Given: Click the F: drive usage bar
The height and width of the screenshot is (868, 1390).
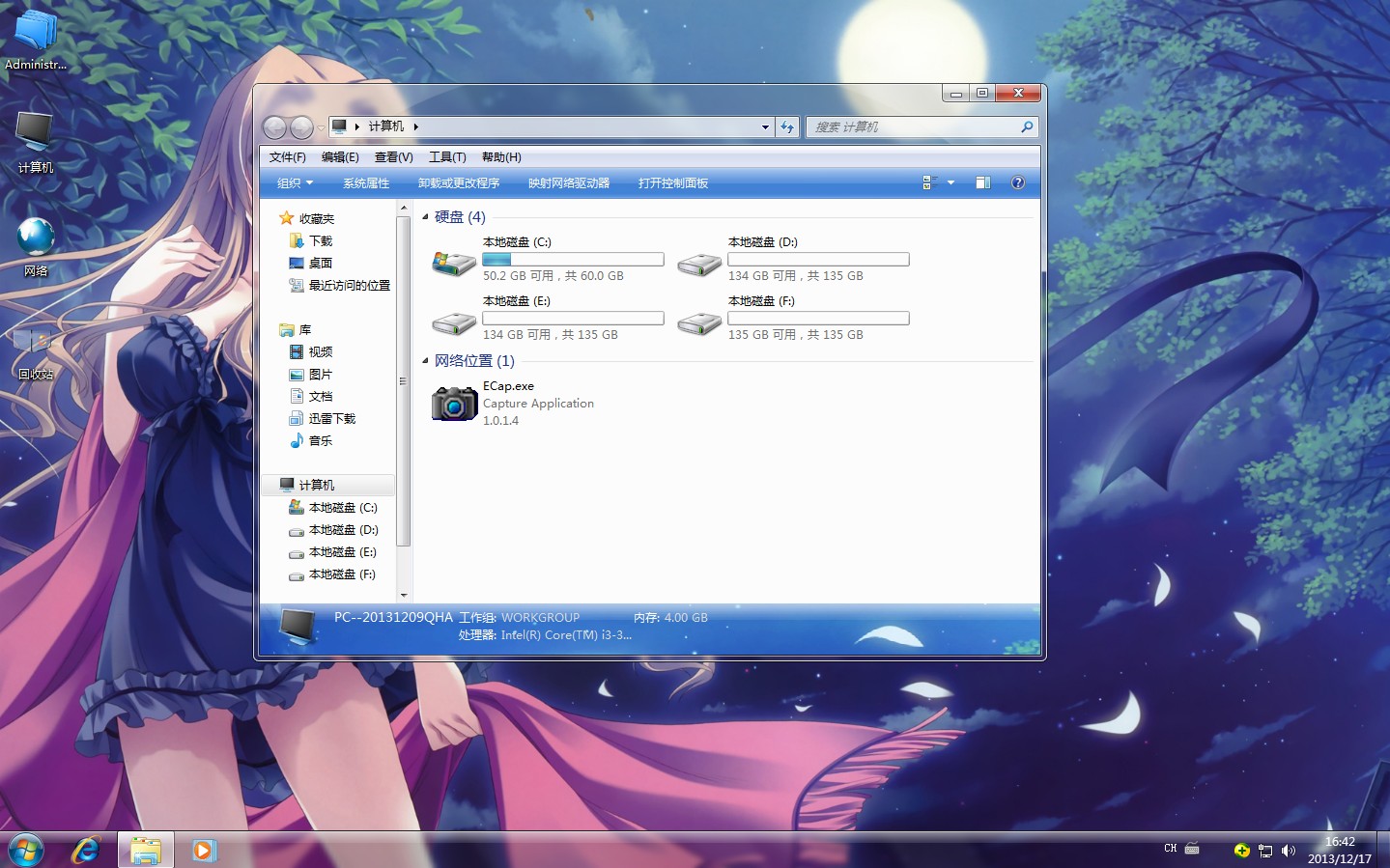Looking at the screenshot, I should click(818, 319).
